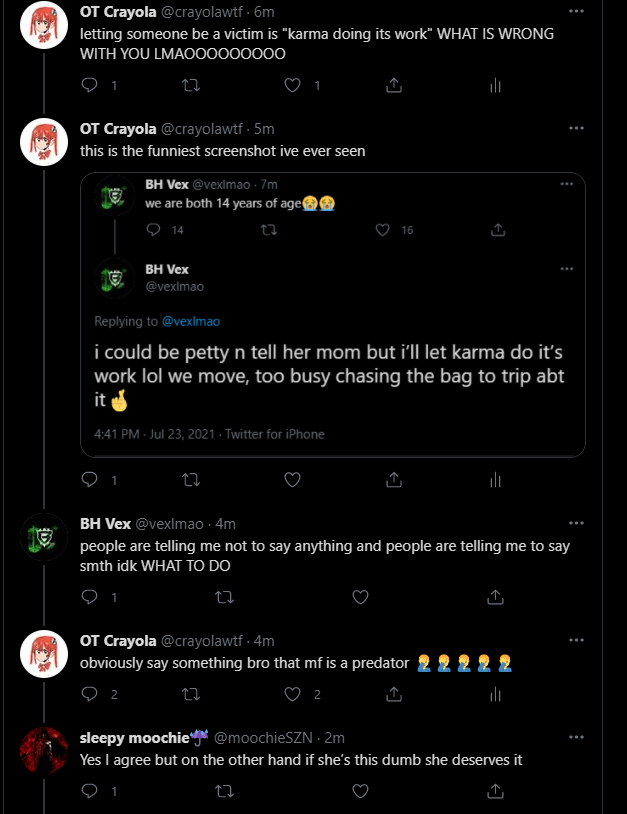This screenshot has height=814, width=627.
Task: Retweet the "funniest screenshot" tweet by OT Crayola
Action: 190,480
